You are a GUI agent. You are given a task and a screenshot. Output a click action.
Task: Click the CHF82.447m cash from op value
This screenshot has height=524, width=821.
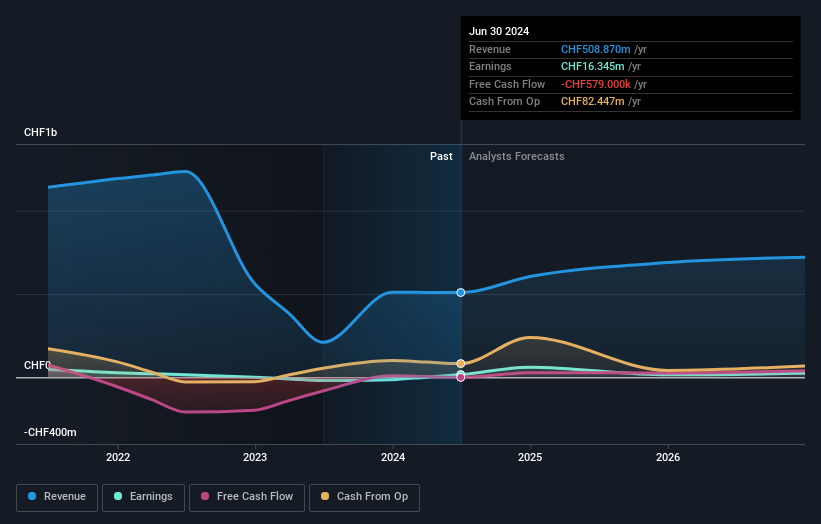pos(592,102)
